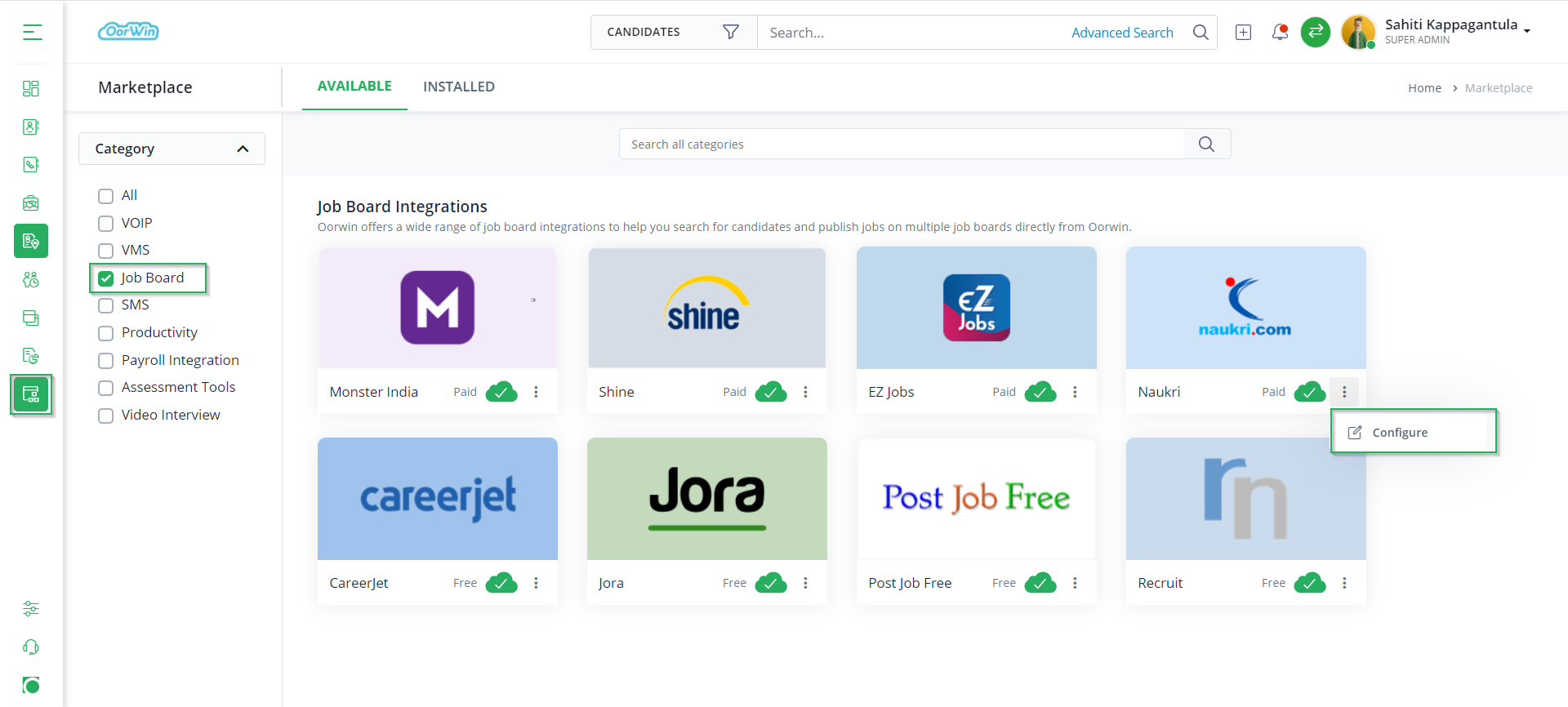Screen dimensions: 1568x707
Task: Check the Video Interview checkbox
Action: (x=105, y=416)
